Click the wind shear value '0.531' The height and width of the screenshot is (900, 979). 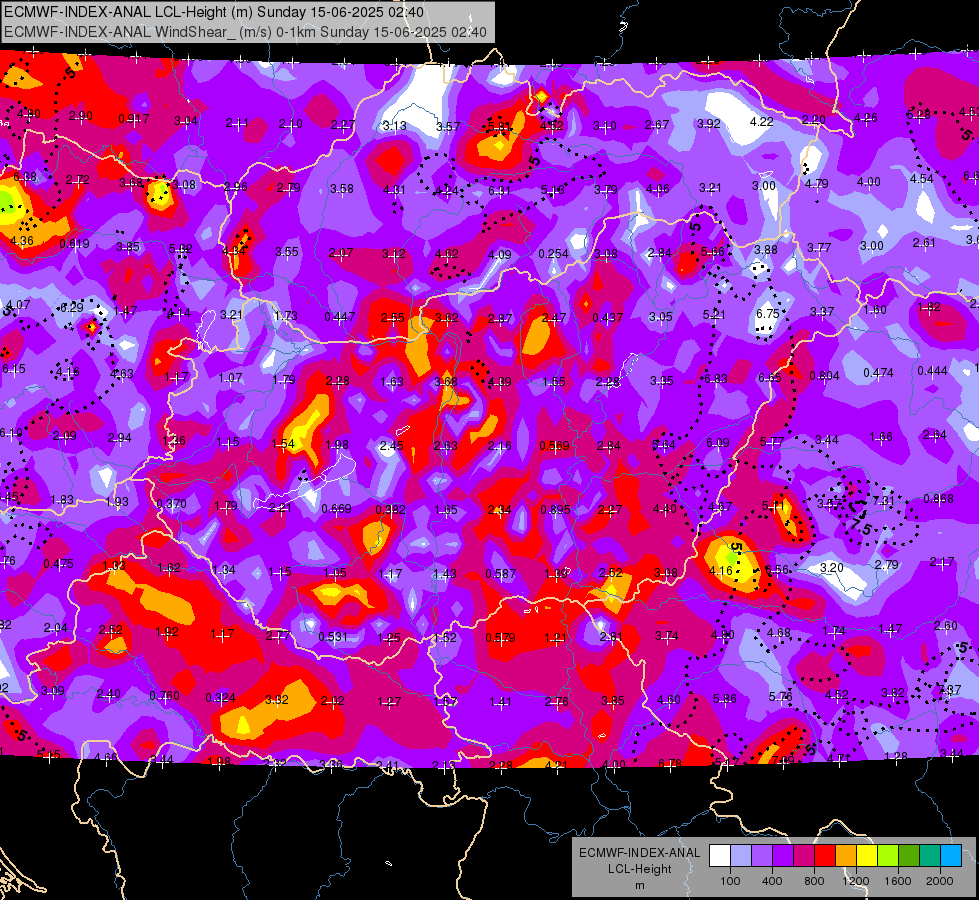[x=333, y=636]
